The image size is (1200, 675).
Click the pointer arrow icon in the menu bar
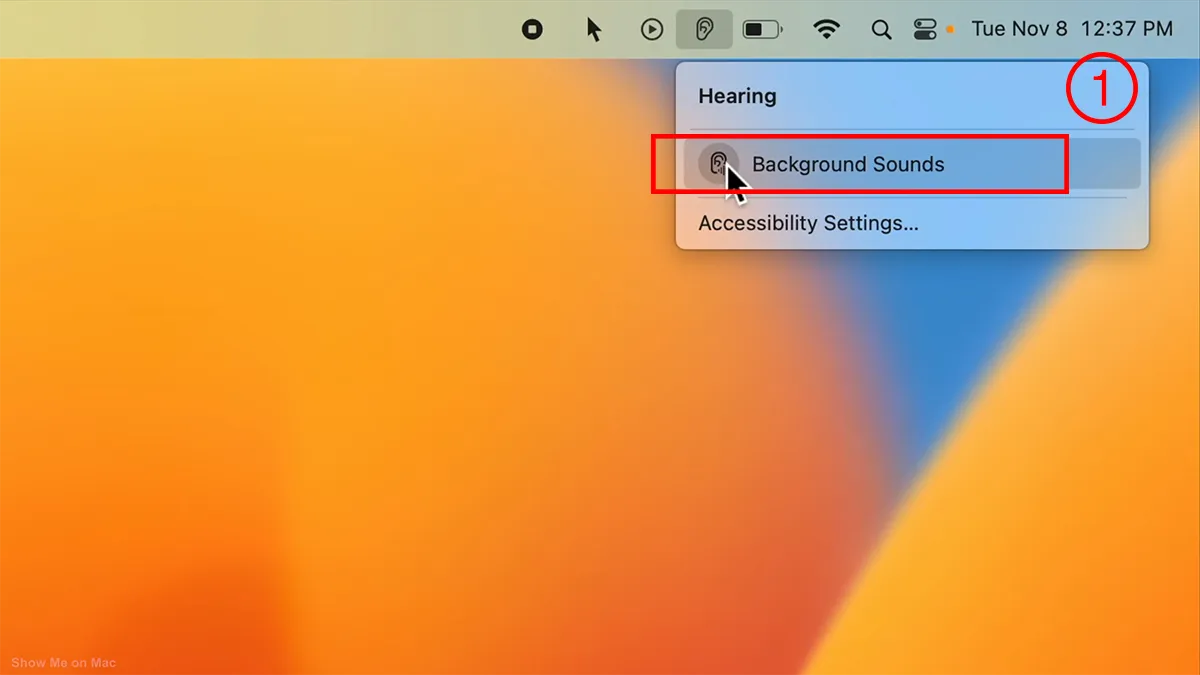pos(594,30)
